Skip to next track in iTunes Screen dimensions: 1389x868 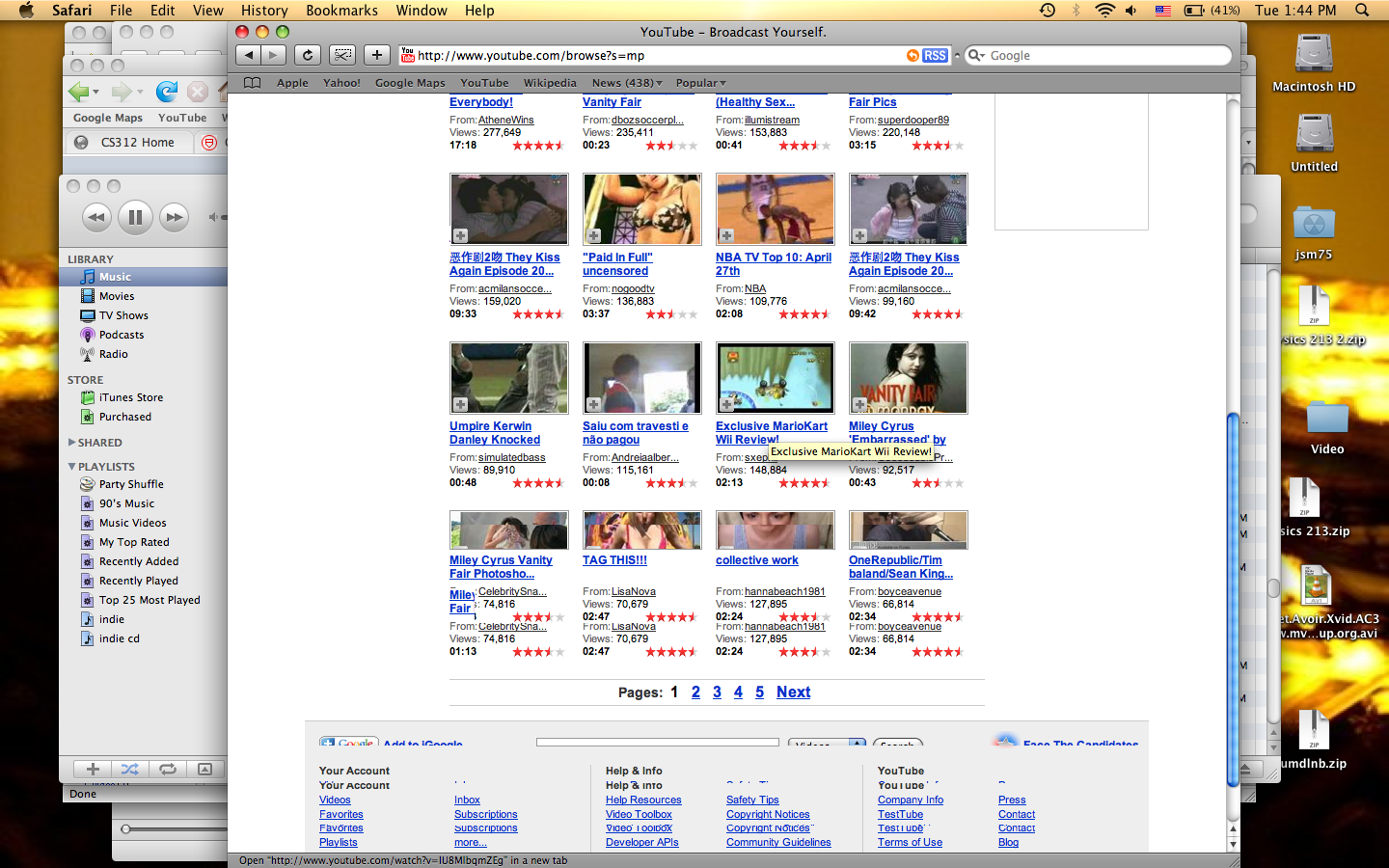click(174, 217)
